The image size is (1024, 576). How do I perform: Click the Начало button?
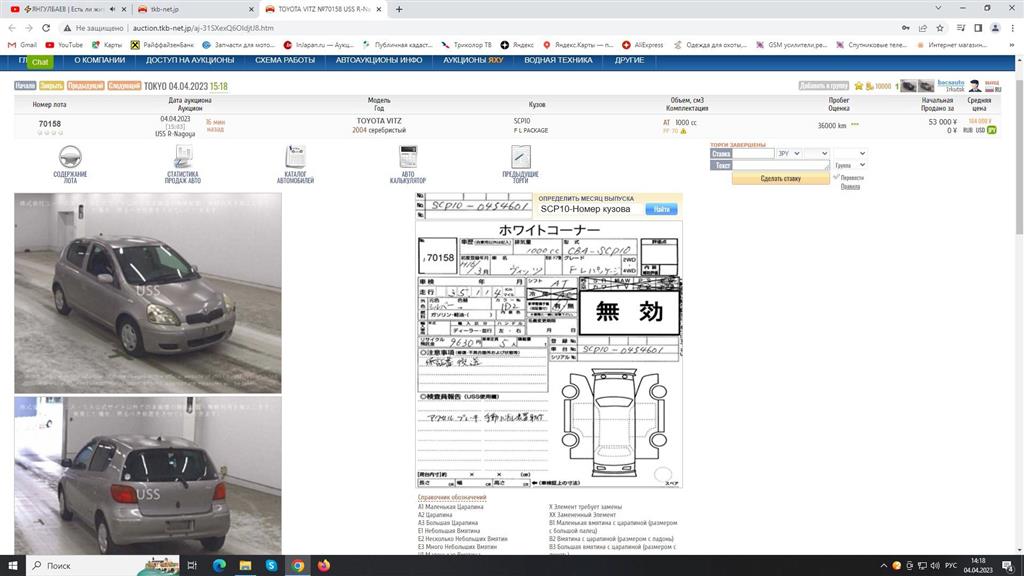pos(25,86)
